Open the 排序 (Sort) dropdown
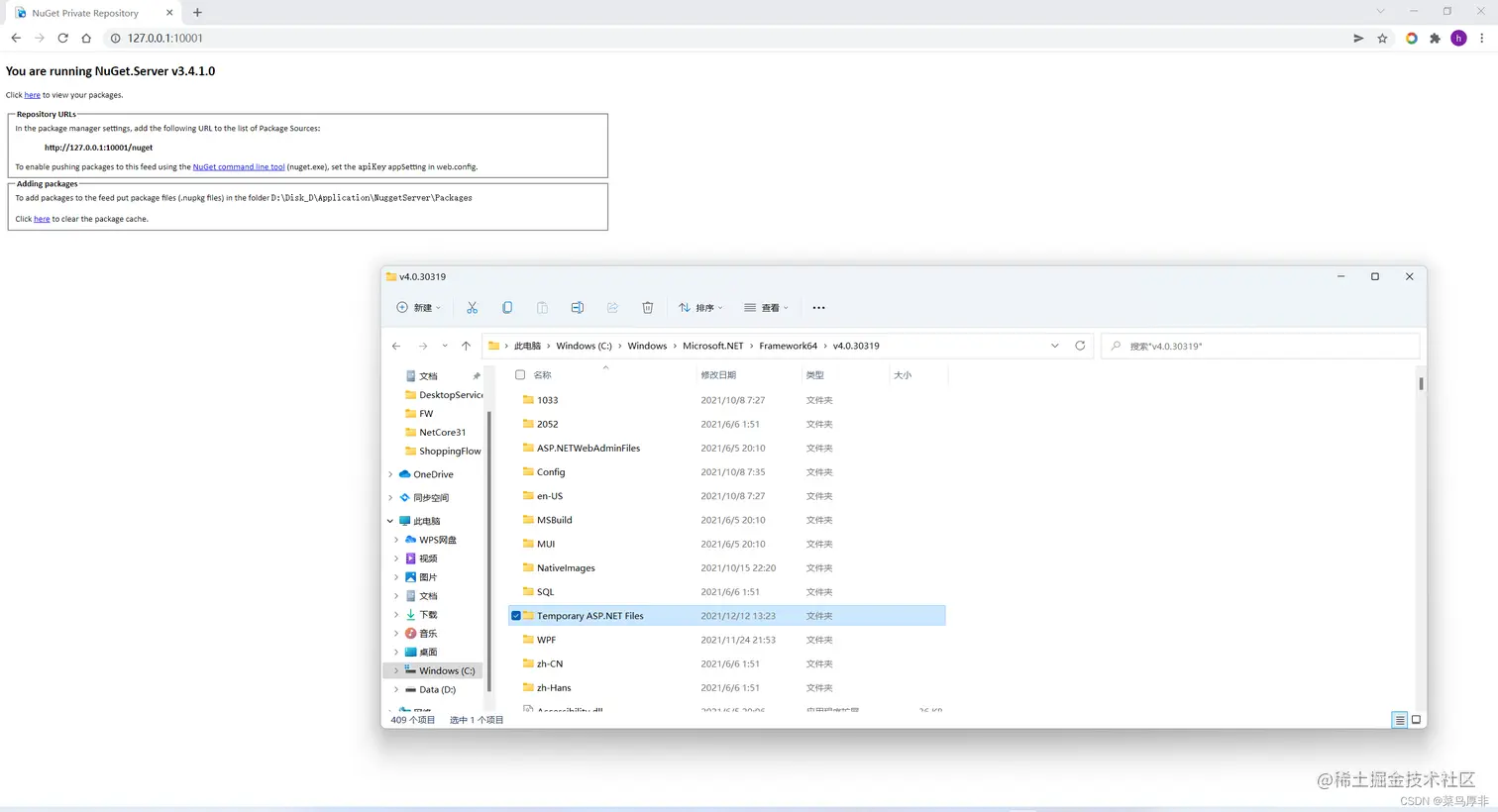 click(x=700, y=308)
